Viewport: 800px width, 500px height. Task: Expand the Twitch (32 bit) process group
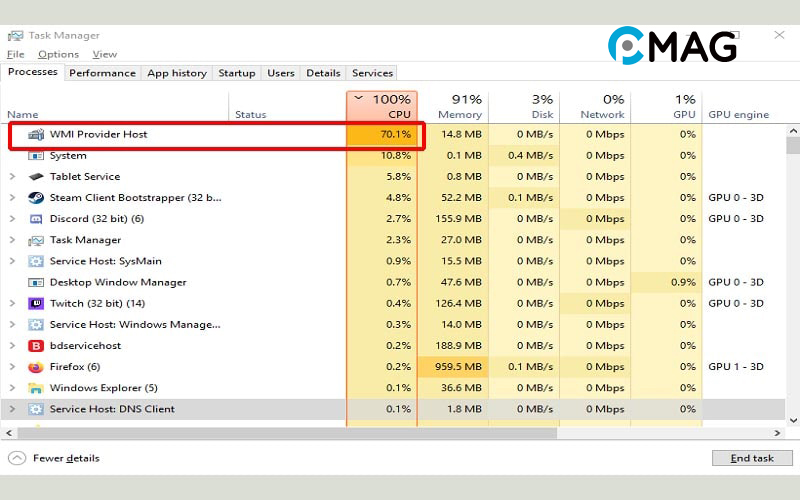pos(12,304)
